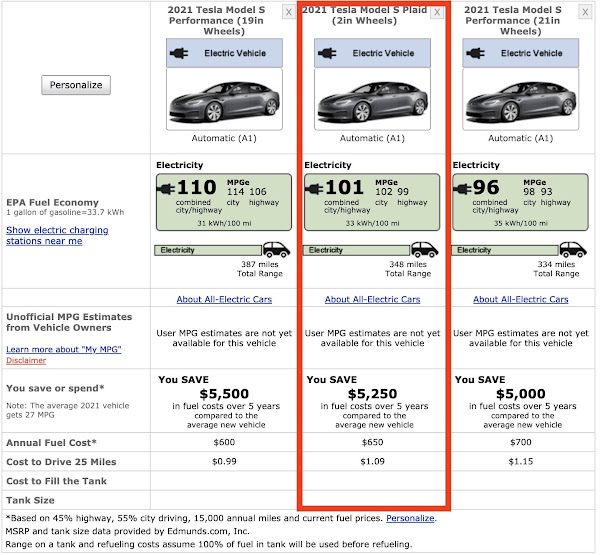Click the Plaid's electric plug icon
600x555 pixels.
click(330, 53)
